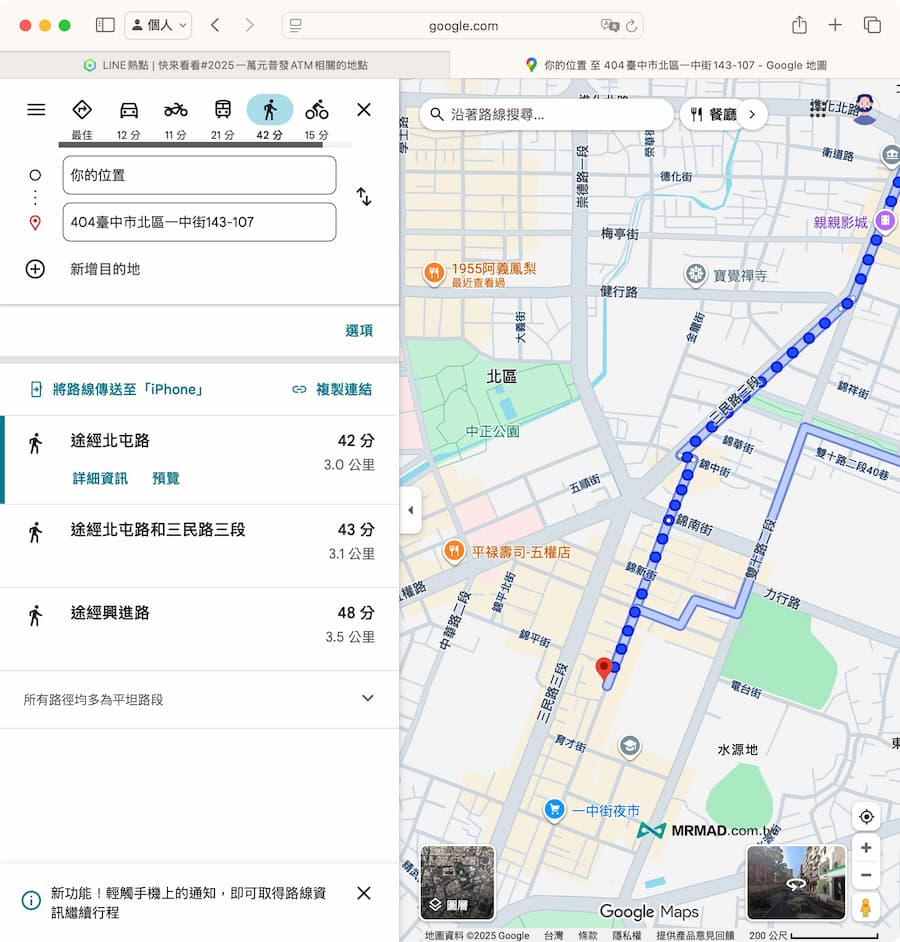Image resolution: width=900 pixels, height=942 pixels.
Task: Switch to the cycling route mode icon
Action: (316, 108)
